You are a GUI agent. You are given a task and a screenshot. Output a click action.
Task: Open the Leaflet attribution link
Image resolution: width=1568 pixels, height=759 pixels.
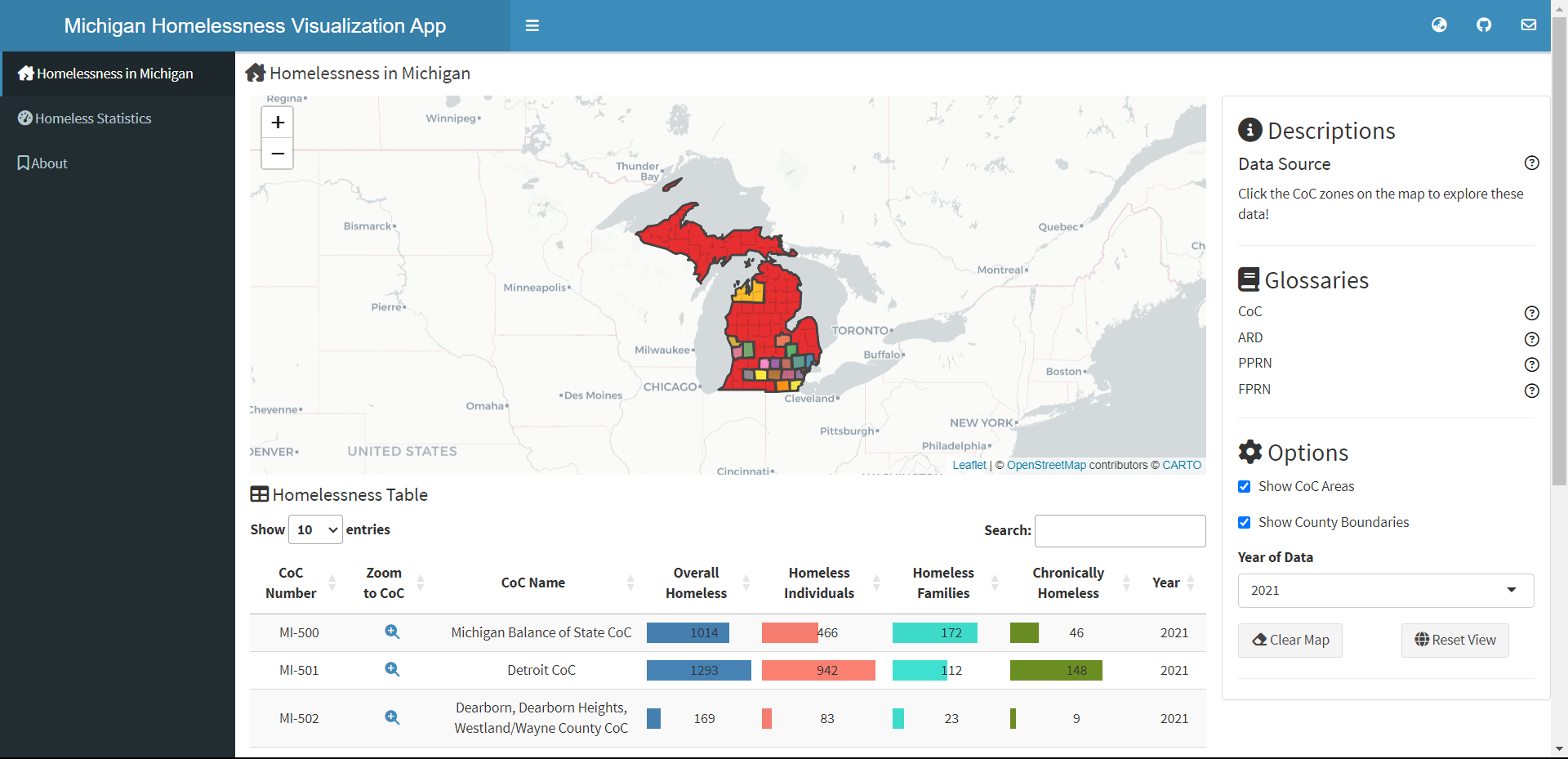(x=969, y=465)
